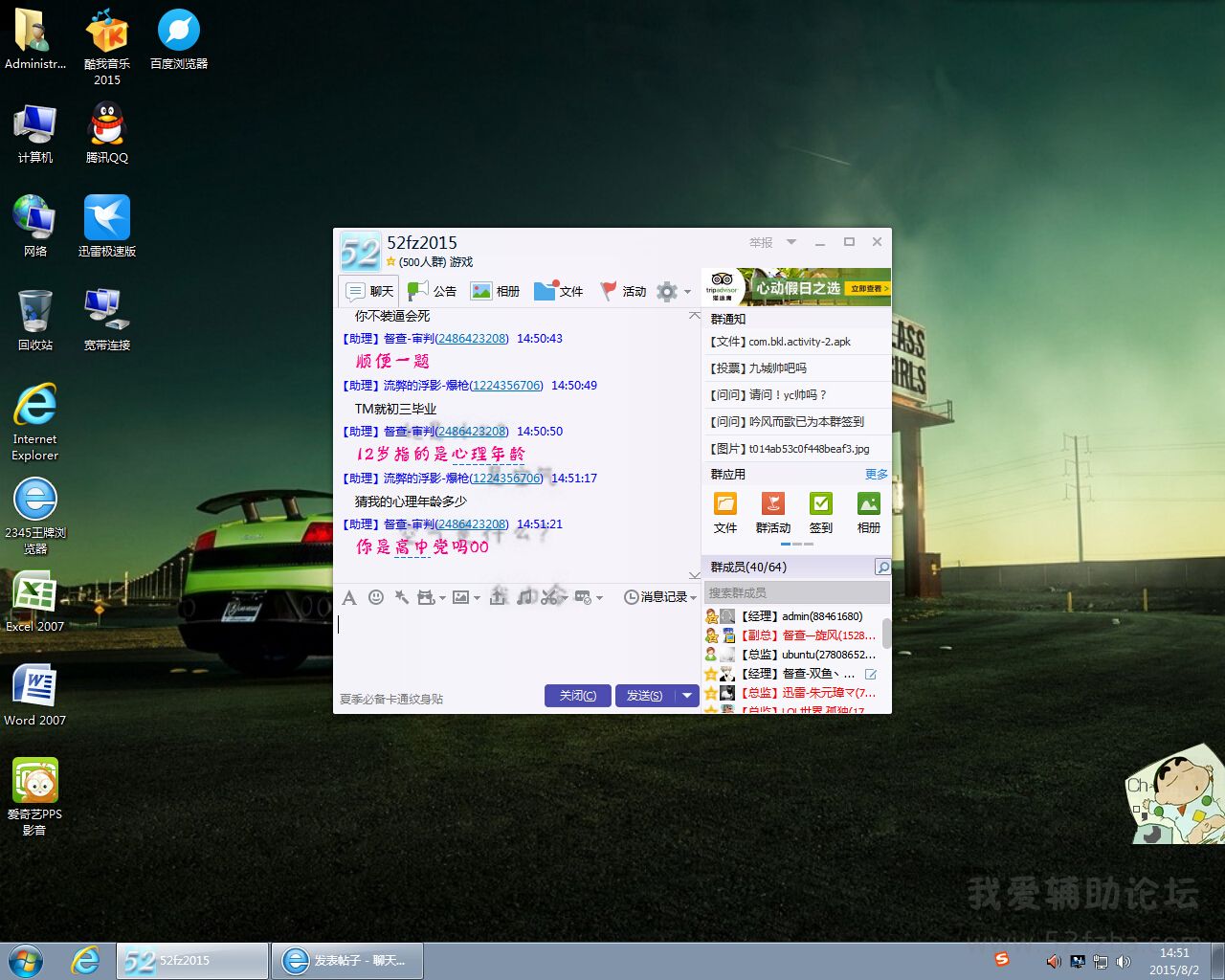Open the font settings (A) tool

(349, 597)
